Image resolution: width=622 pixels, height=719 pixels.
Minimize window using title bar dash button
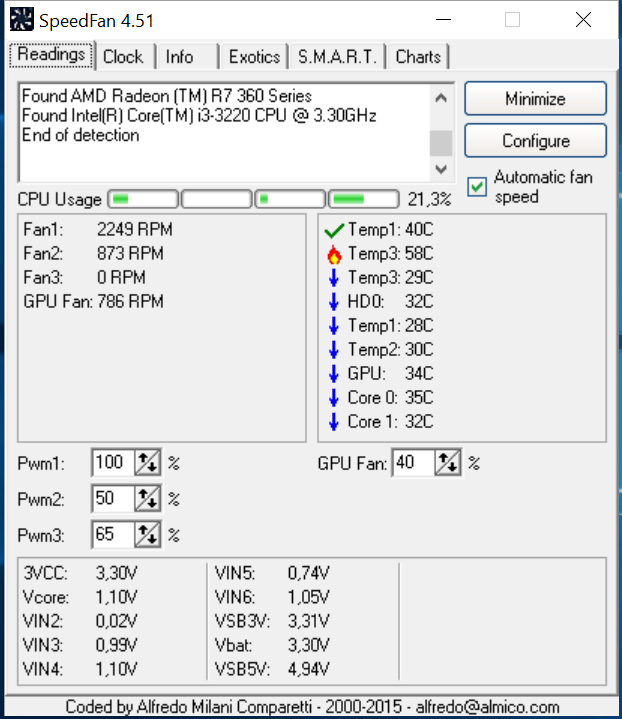tap(443, 20)
